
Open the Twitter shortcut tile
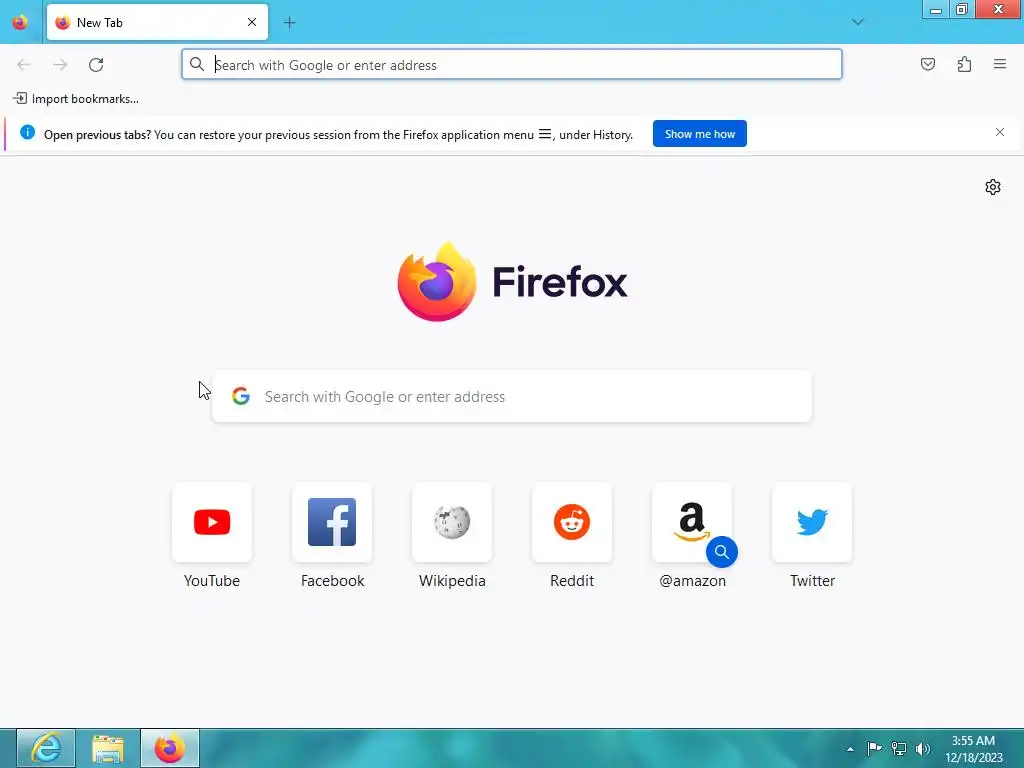812,522
